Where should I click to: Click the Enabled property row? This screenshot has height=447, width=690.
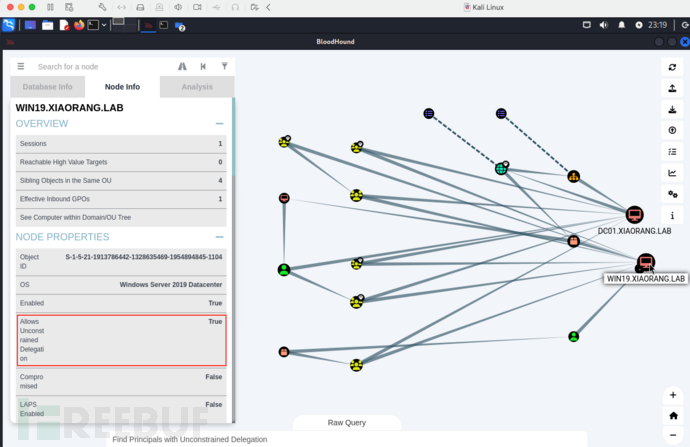[121, 303]
